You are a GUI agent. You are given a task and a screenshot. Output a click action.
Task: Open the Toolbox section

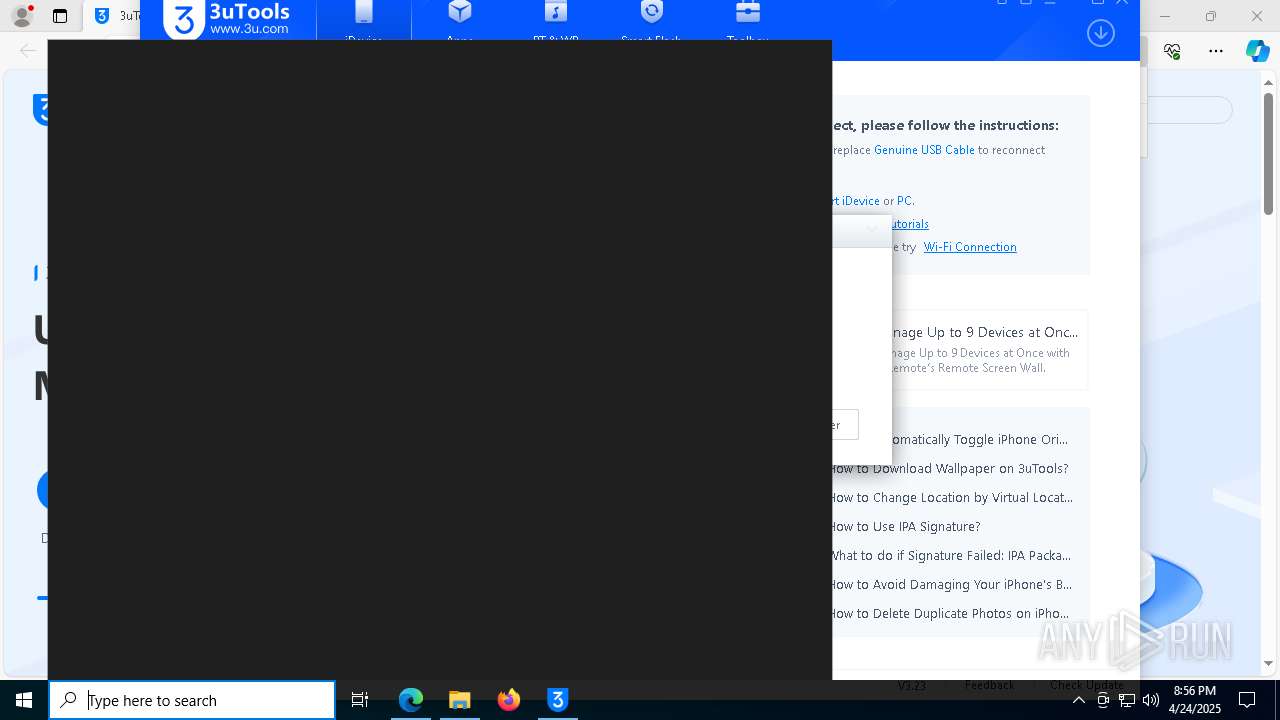[x=747, y=20]
